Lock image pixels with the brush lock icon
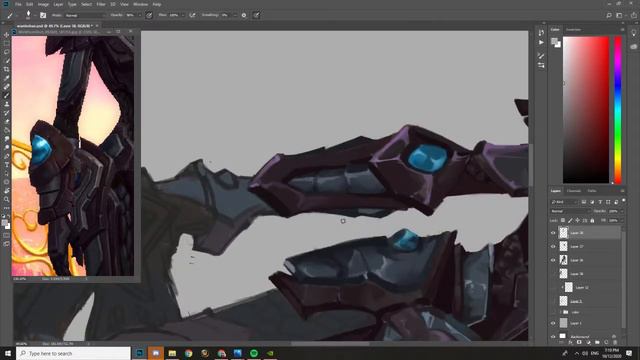The image size is (640, 360). pyautogui.click(x=570, y=220)
